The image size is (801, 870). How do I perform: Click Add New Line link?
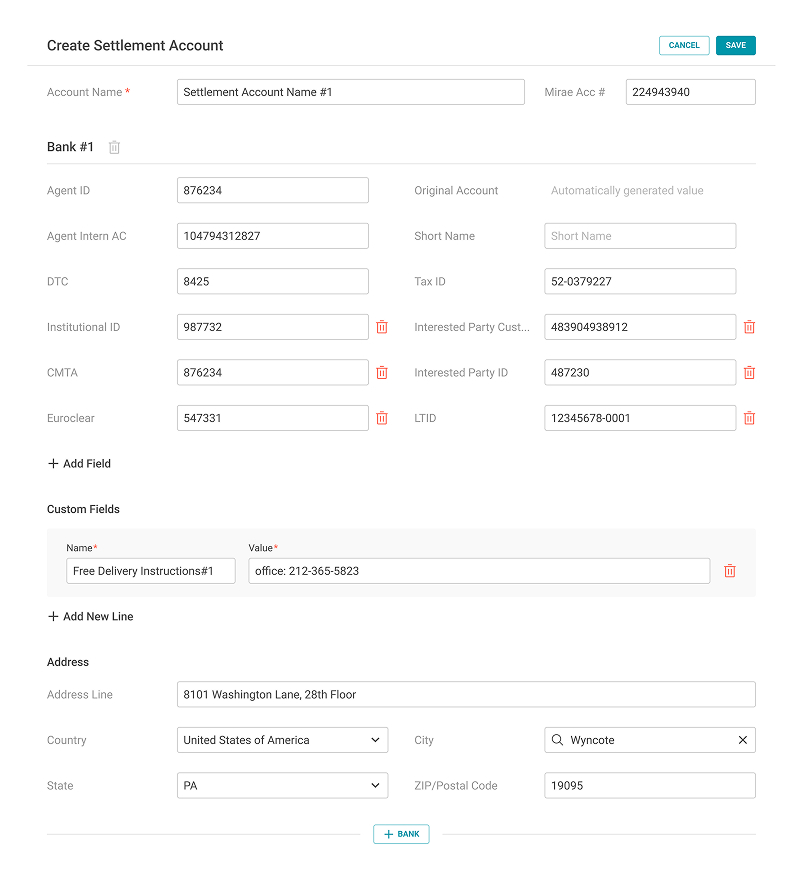[x=90, y=616]
